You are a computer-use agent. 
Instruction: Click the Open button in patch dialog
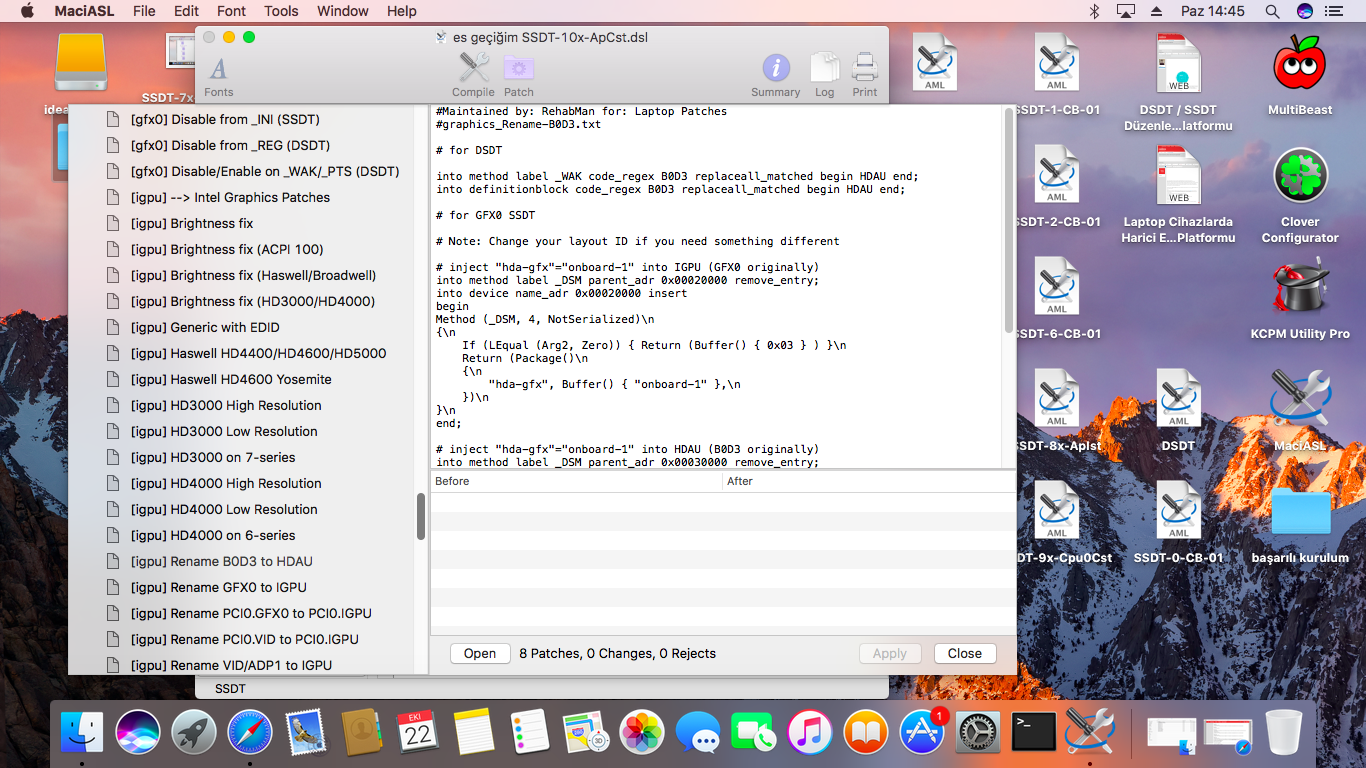[479, 653]
